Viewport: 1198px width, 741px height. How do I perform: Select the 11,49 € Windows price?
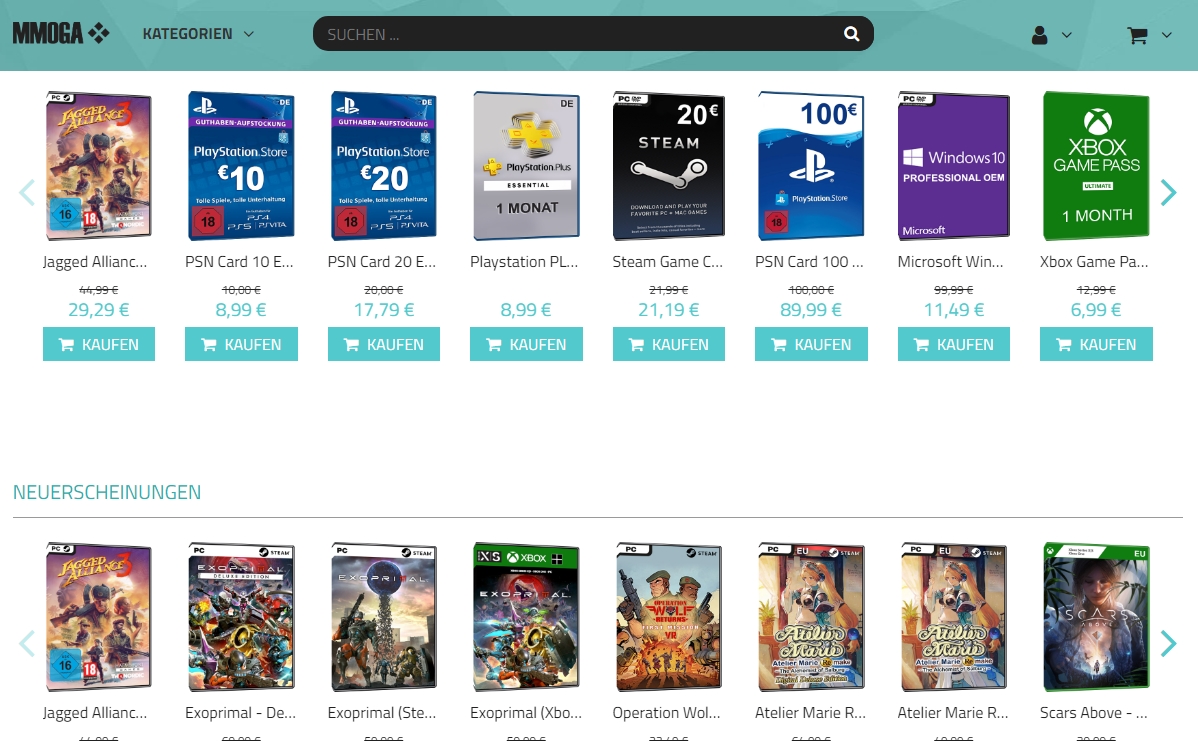[x=954, y=309]
